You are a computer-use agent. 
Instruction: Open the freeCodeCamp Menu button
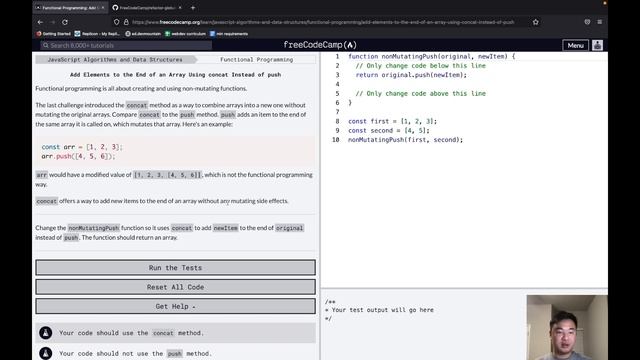[576, 45]
